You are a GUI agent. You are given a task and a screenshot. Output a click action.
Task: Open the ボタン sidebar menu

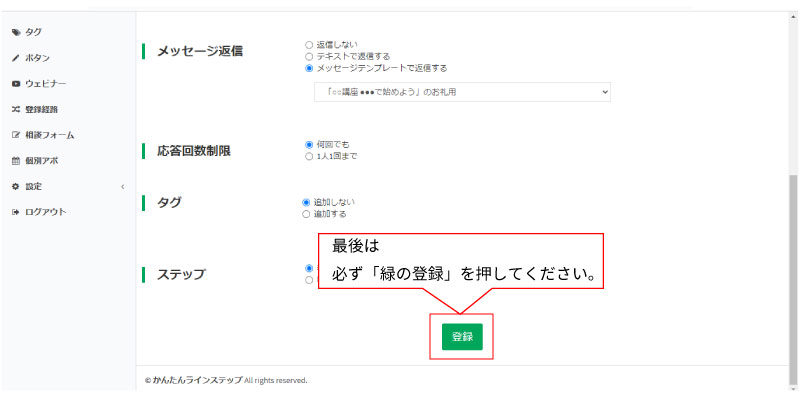pyautogui.click(x=37, y=58)
